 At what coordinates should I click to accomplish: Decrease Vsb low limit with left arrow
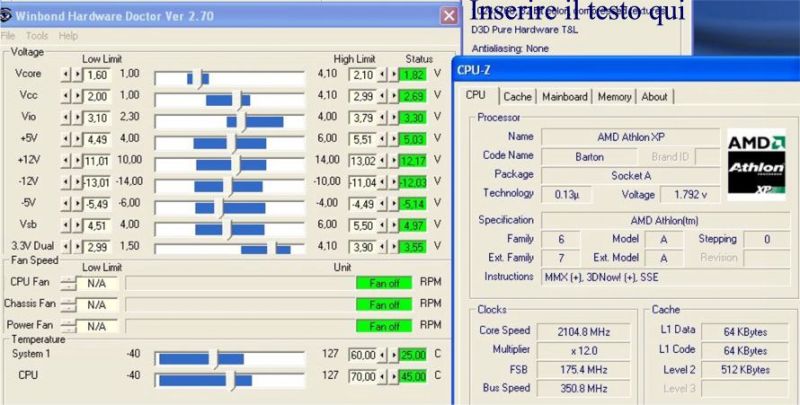coord(66,225)
